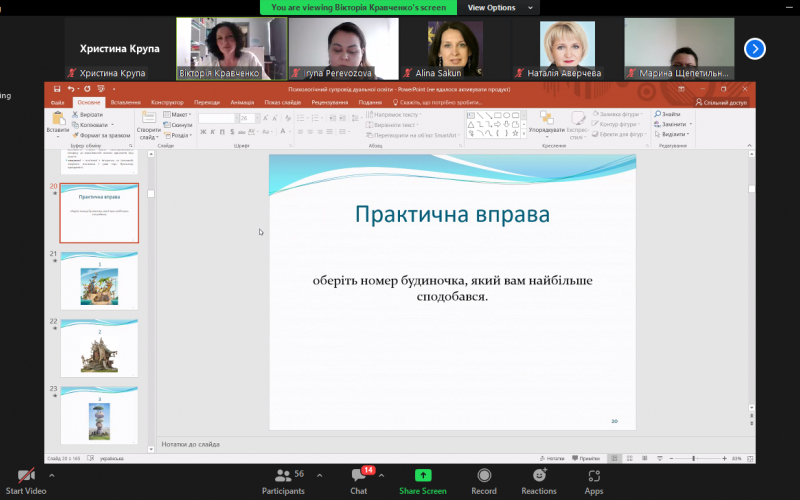
Task: Click the fit slide to window icon
Action: [x=750, y=458]
